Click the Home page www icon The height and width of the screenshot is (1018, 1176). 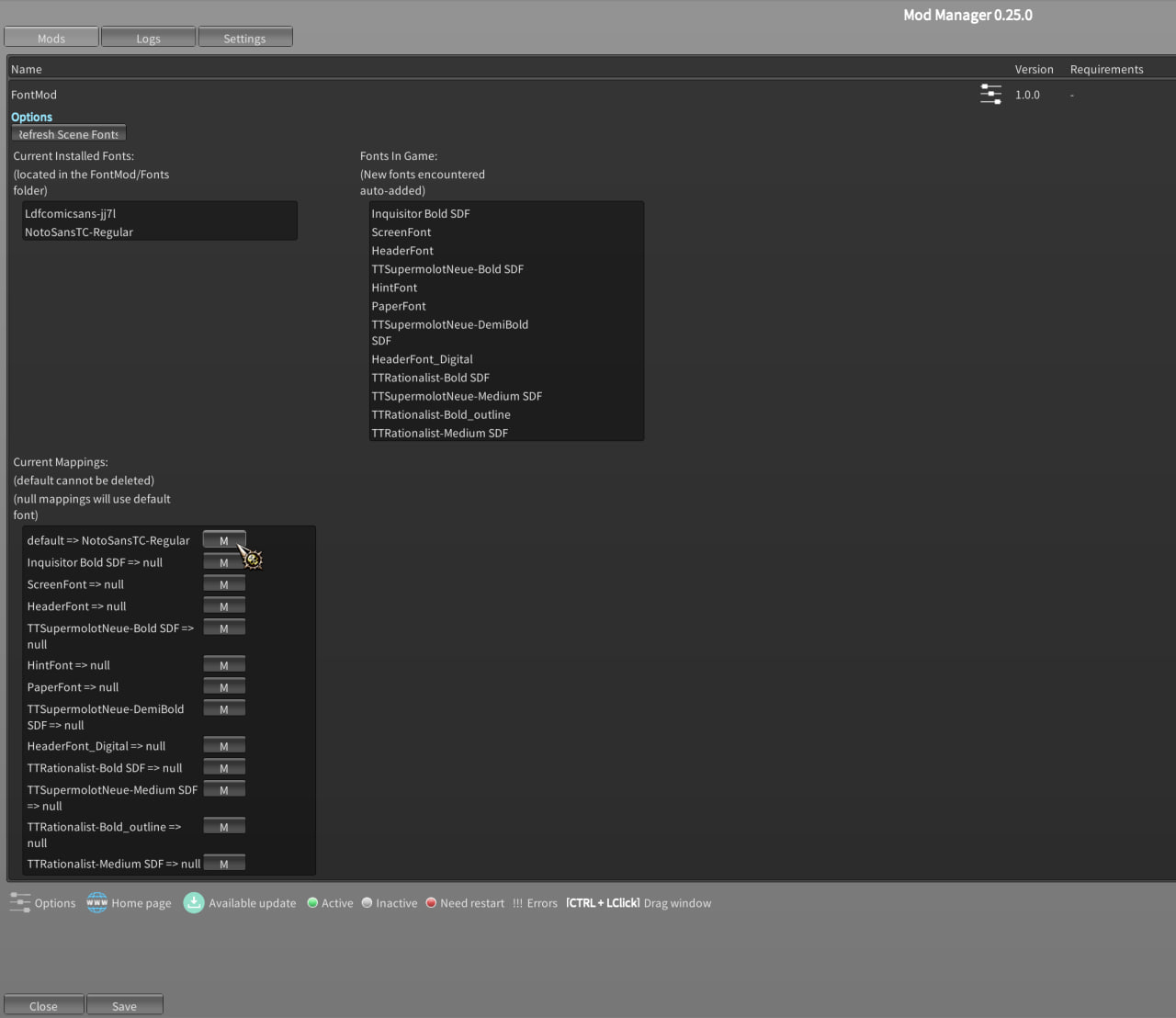coord(96,903)
